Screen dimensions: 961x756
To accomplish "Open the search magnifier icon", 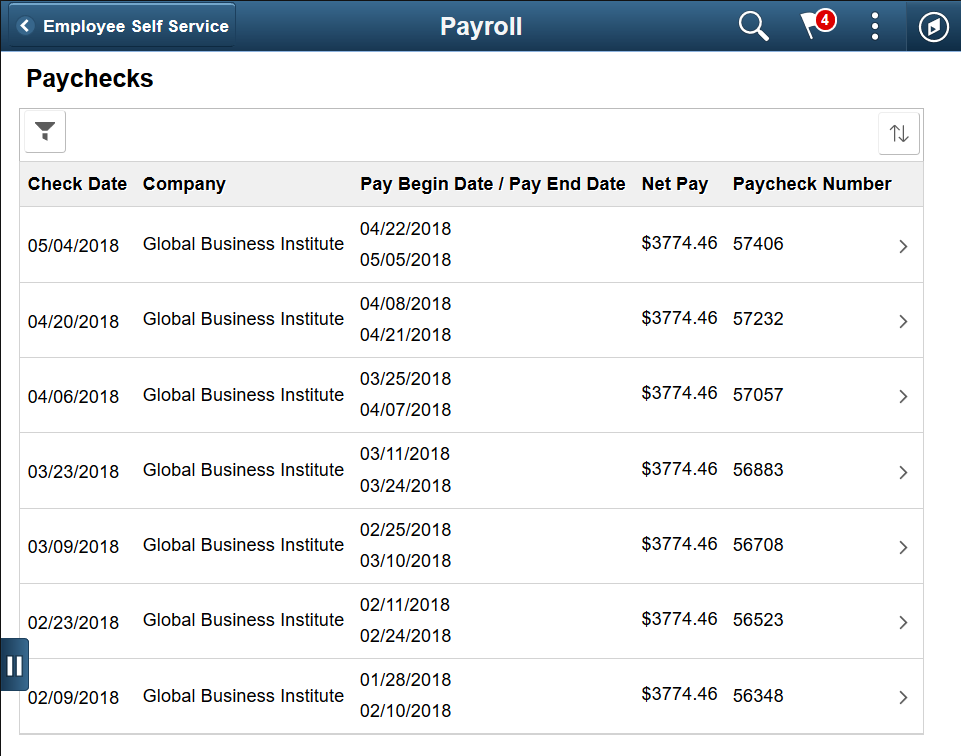I will click(x=753, y=26).
